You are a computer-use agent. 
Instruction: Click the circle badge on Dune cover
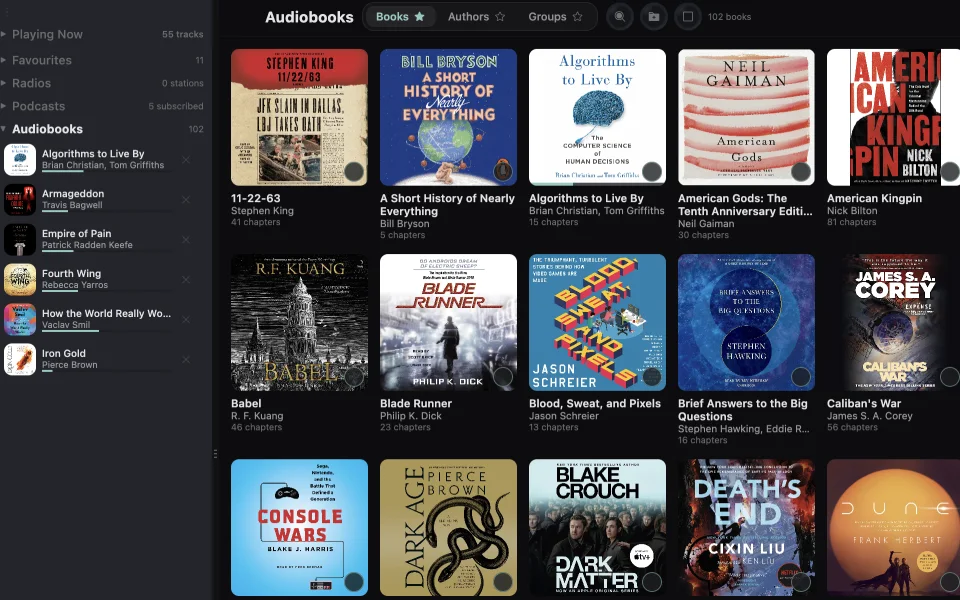tap(950, 582)
